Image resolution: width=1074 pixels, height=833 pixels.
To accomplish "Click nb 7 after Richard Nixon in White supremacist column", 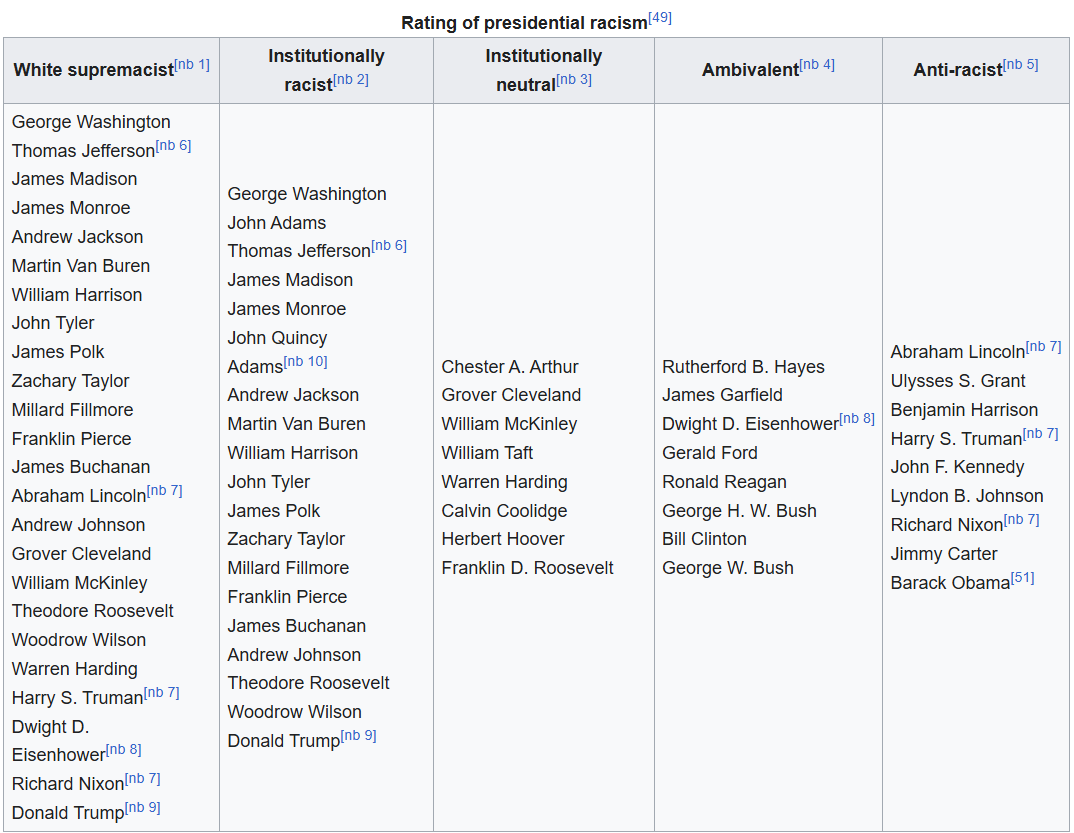I will pos(143,779).
